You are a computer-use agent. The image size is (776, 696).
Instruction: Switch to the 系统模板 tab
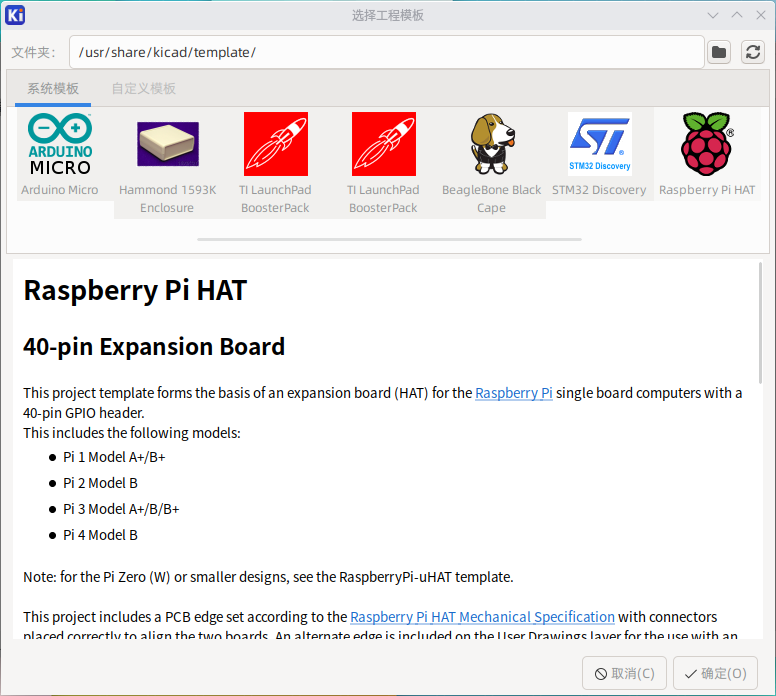(53, 88)
